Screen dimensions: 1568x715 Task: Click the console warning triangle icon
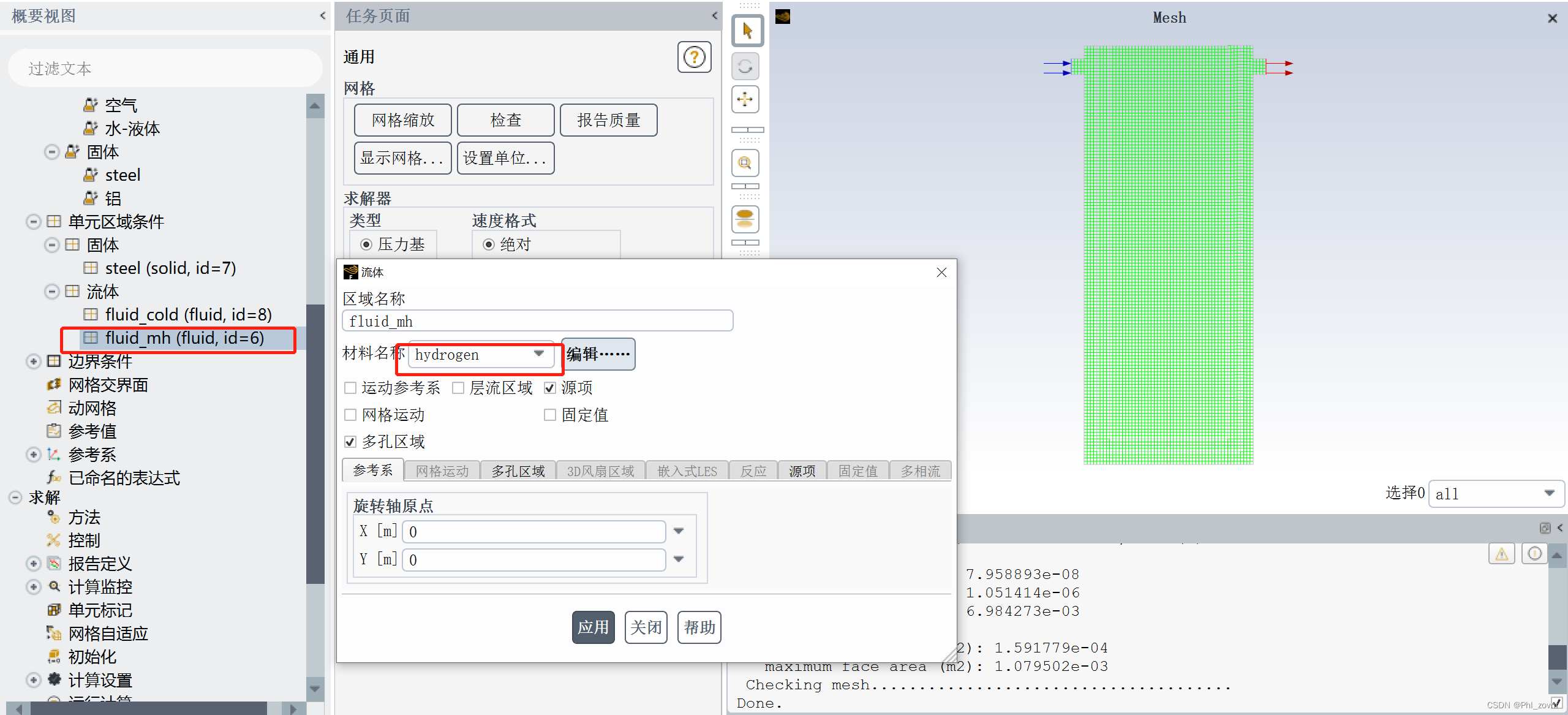click(x=1501, y=554)
